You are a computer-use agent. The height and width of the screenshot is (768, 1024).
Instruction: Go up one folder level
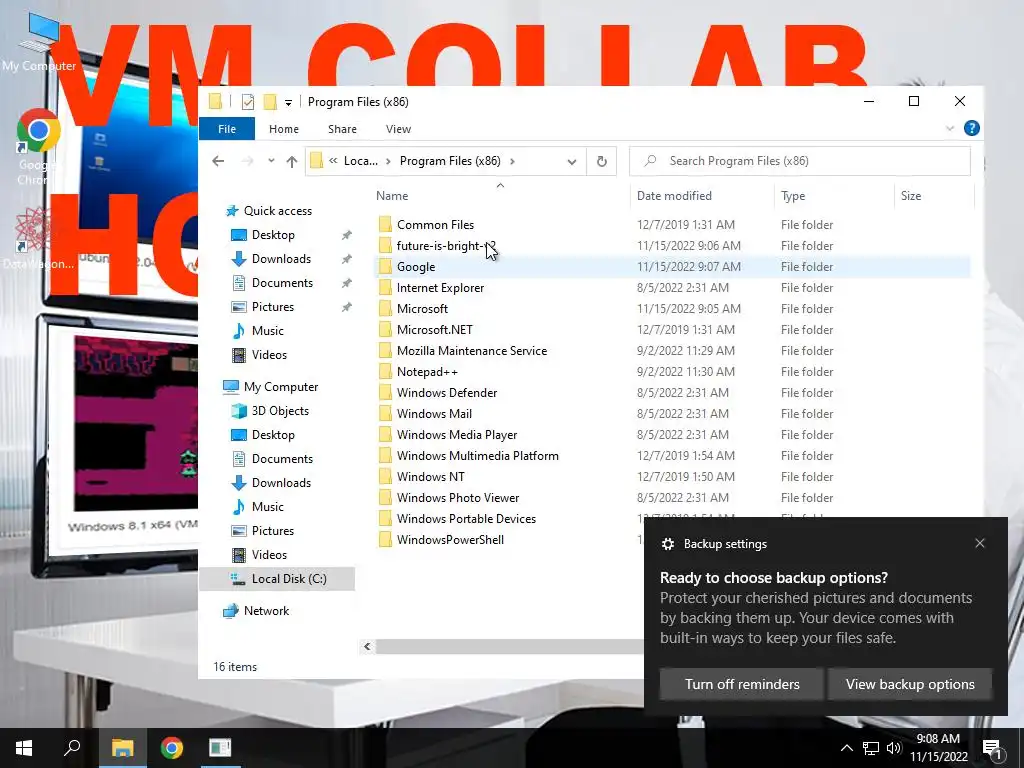tap(291, 161)
